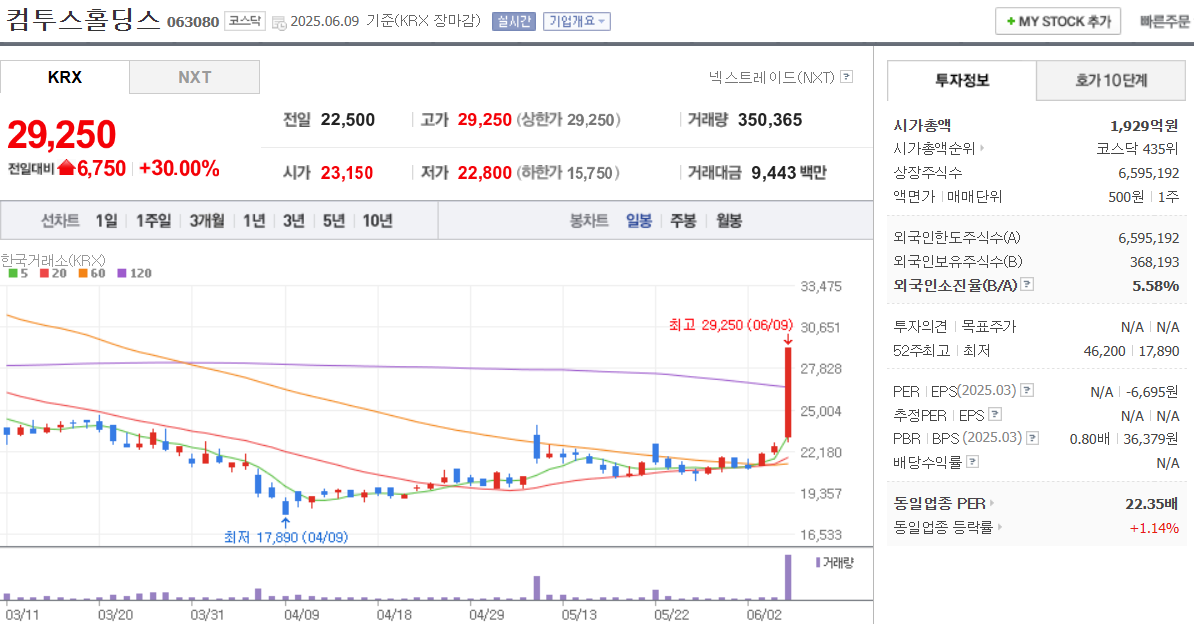Click the red 20-day moving average legend
Screen dimensions: 1194x624
coord(53,273)
